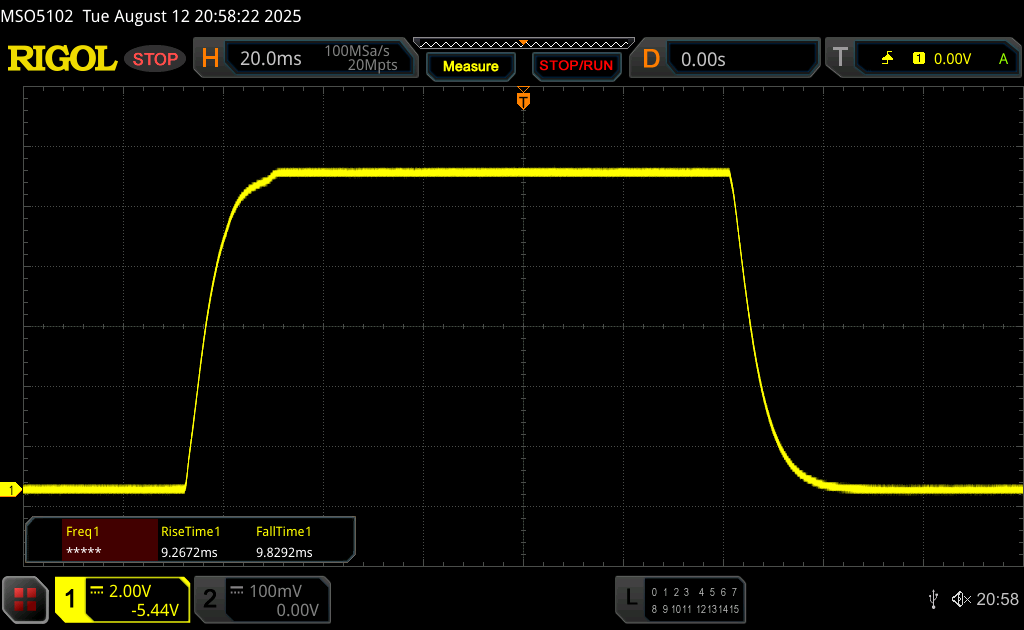Toggle logic analyzer L digital channels
Viewport: 1024px width, 630px height.
click(x=680, y=599)
